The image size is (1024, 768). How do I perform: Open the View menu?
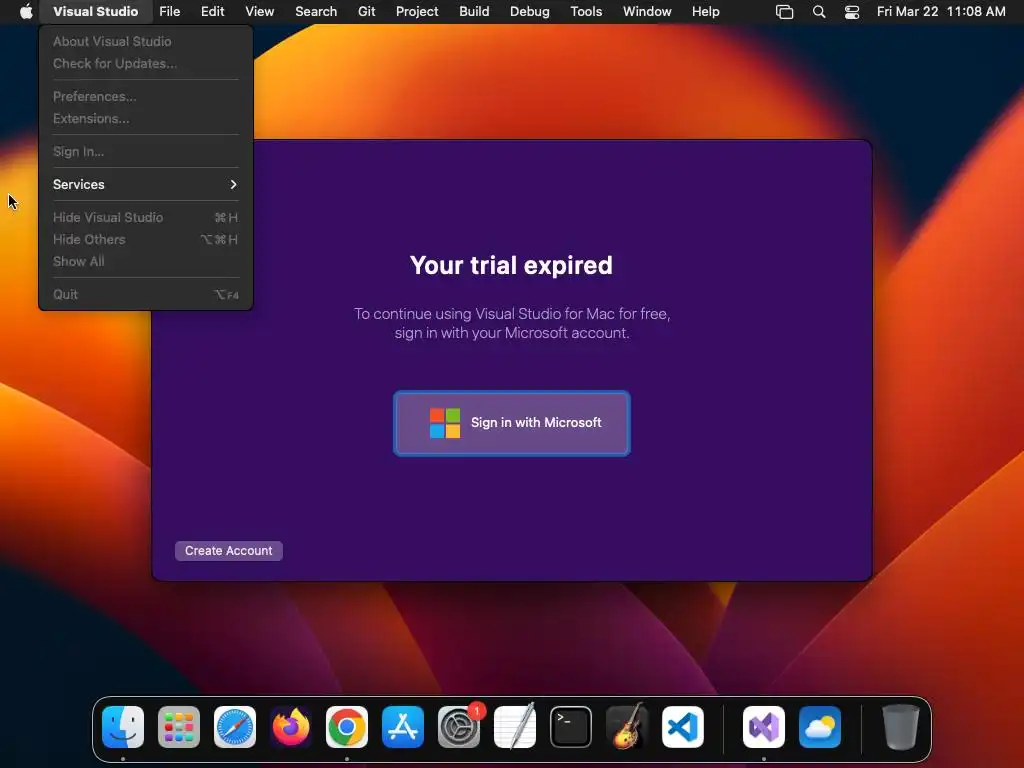click(x=259, y=11)
